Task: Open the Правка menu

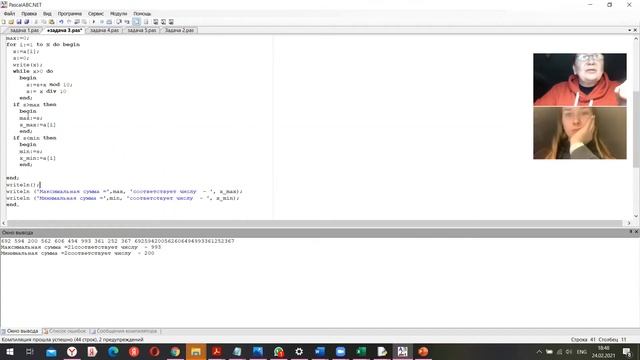Action: click(29, 13)
